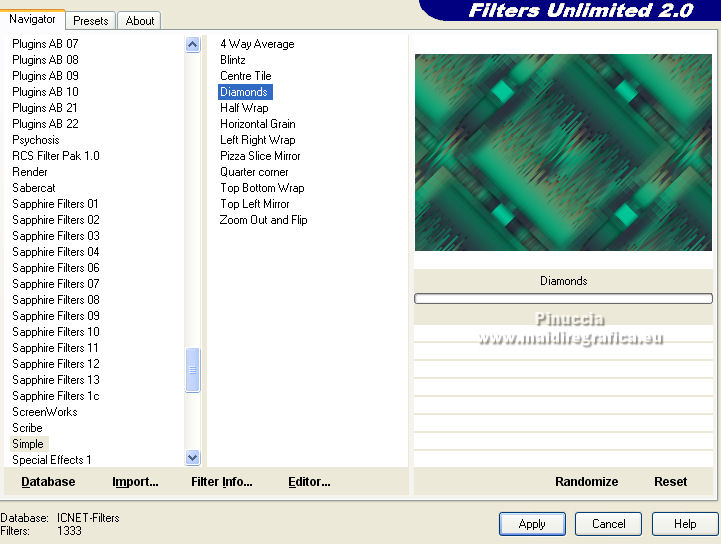
Task: Select Sapphire Filters 01
Action: coord(55,204)
